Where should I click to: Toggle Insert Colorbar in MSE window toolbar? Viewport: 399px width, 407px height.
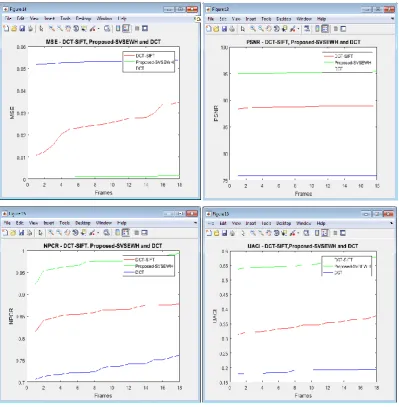[x=118, y=28]
